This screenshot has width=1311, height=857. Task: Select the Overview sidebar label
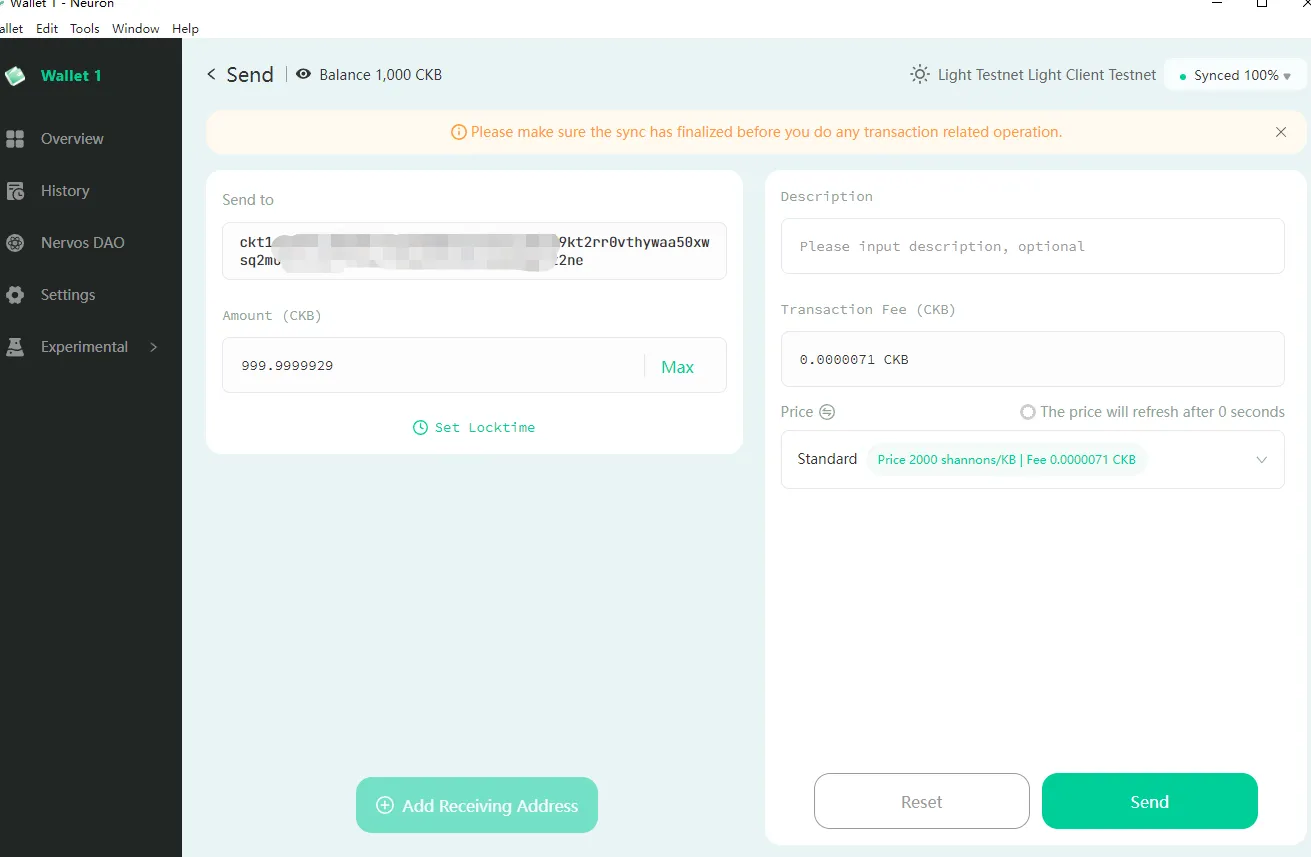(x=72, y=139)
